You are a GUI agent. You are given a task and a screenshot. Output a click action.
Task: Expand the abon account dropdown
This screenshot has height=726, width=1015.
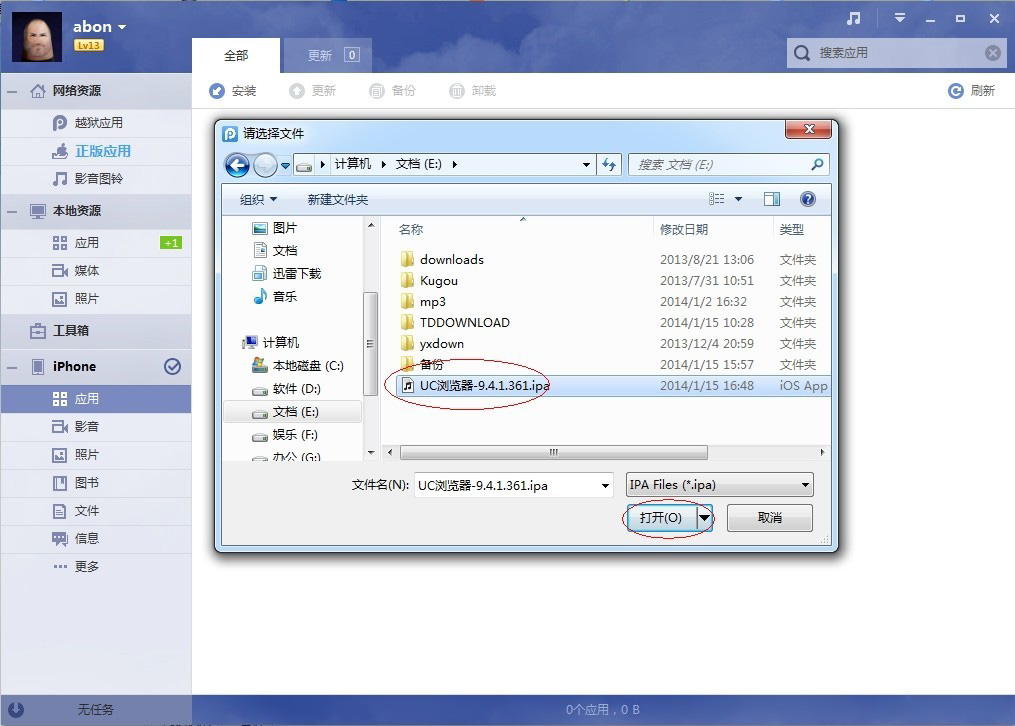pos(122,27)
